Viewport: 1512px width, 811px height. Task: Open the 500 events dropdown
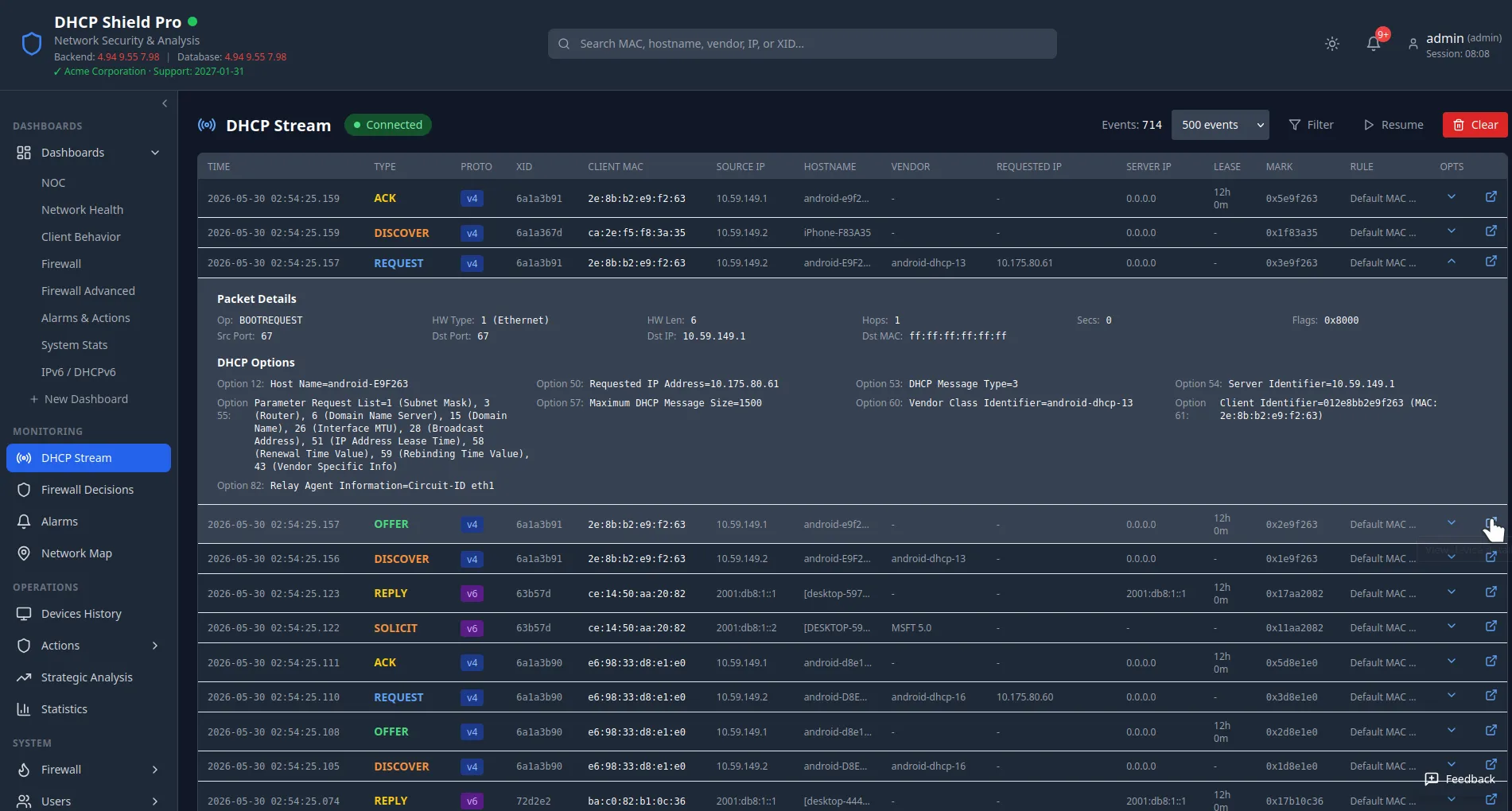tap(1220, 125)
